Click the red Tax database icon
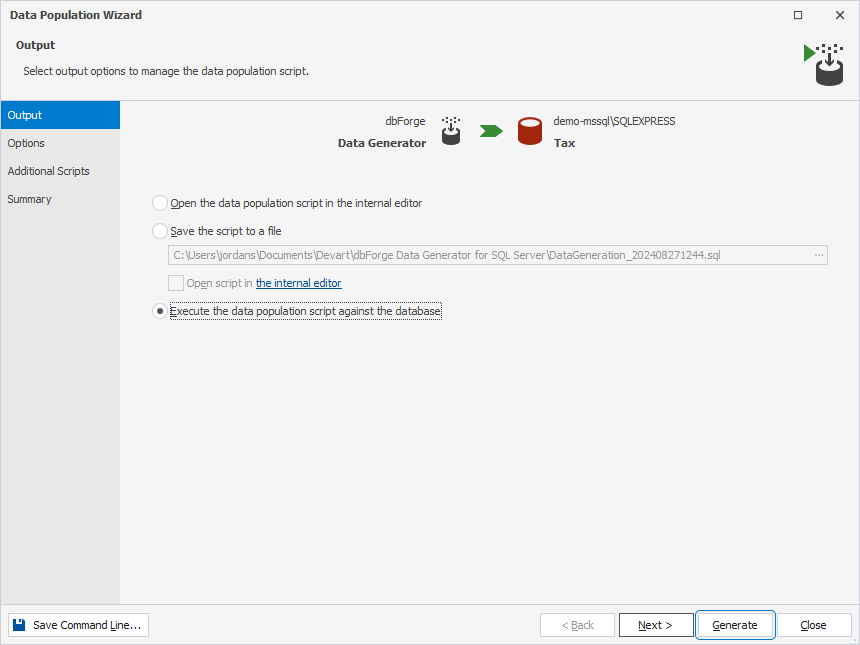 pos(530,131)
